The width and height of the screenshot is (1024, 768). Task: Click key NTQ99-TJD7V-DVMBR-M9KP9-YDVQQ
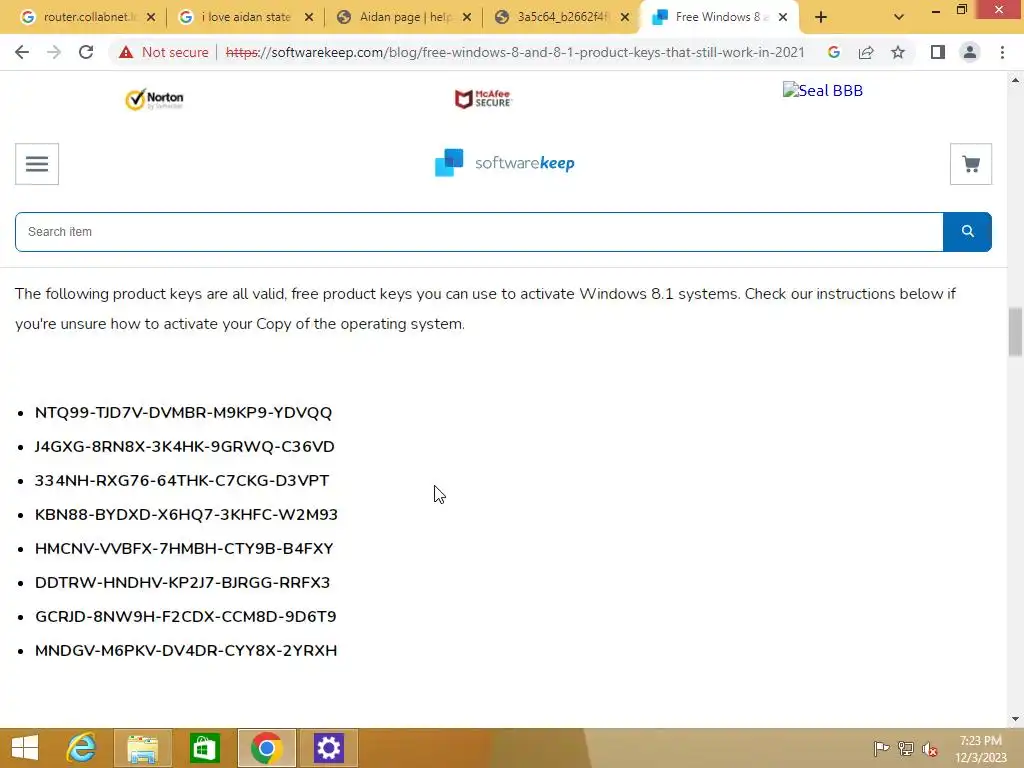184,413
